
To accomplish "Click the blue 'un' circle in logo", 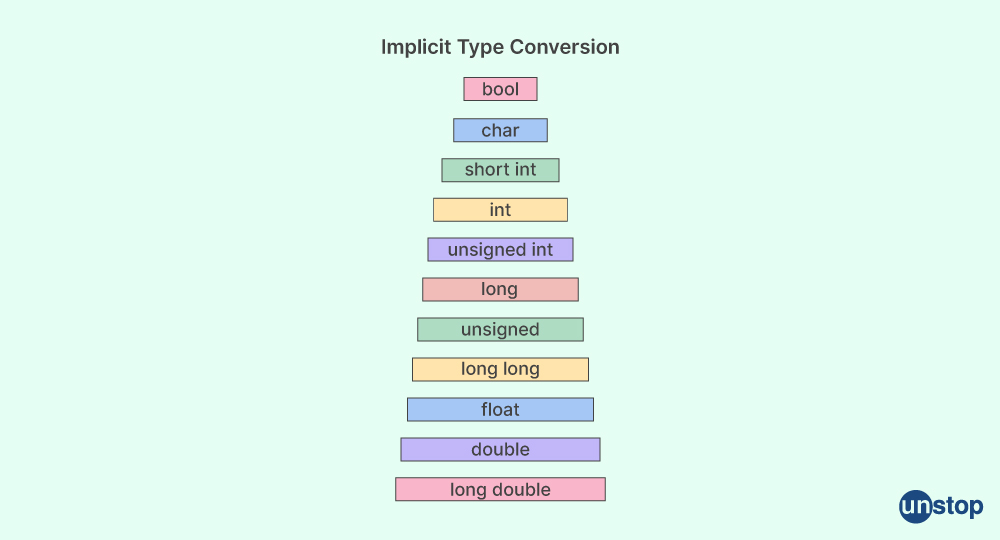I will [x=916, y=507].
